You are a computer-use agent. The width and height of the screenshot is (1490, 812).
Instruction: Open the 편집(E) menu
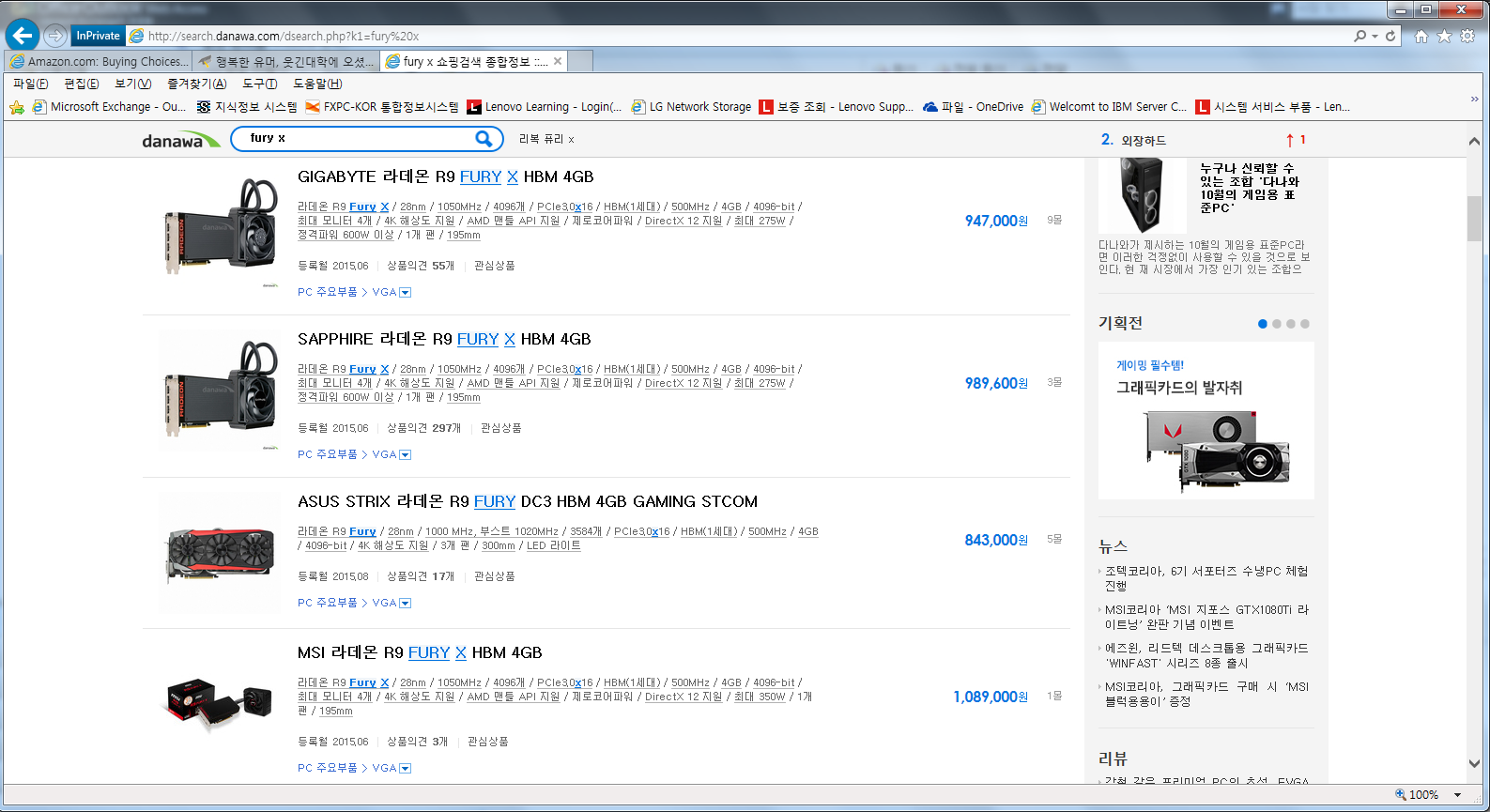point(82,84)
